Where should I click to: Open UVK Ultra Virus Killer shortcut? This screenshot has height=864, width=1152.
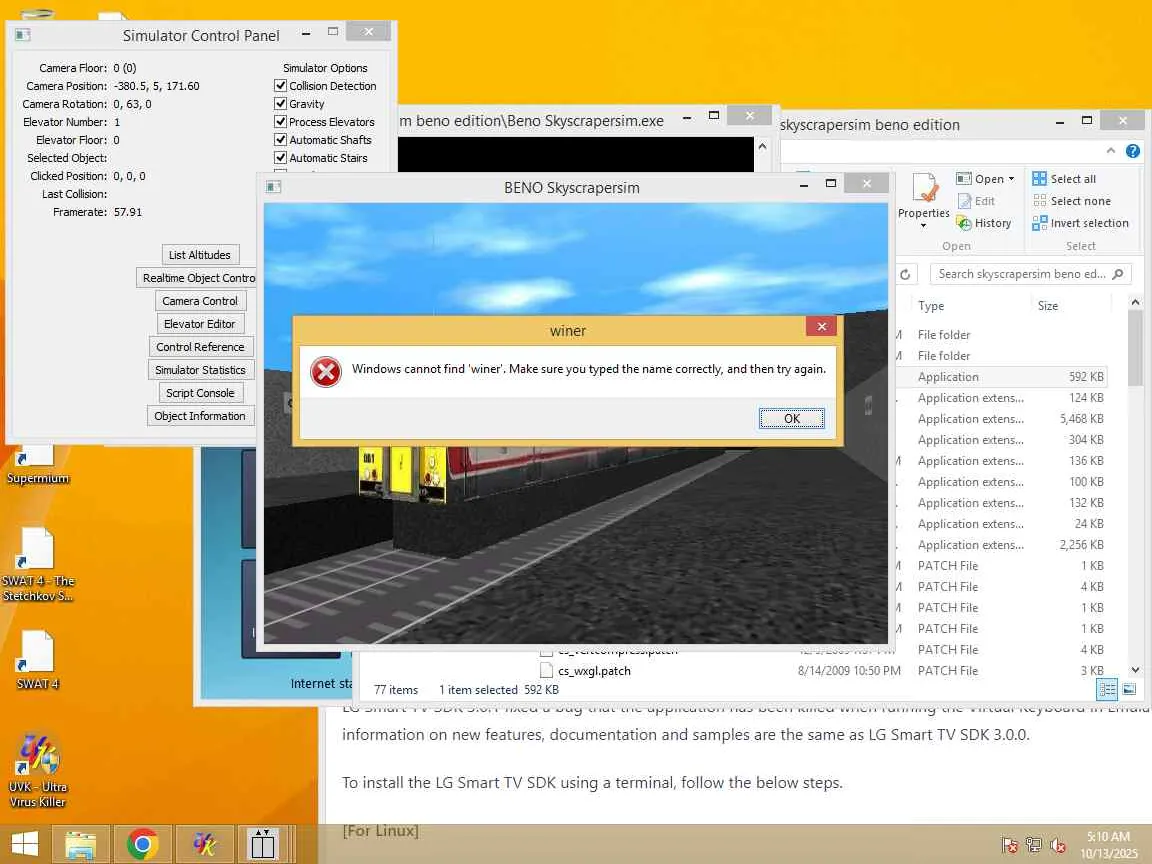37,770
